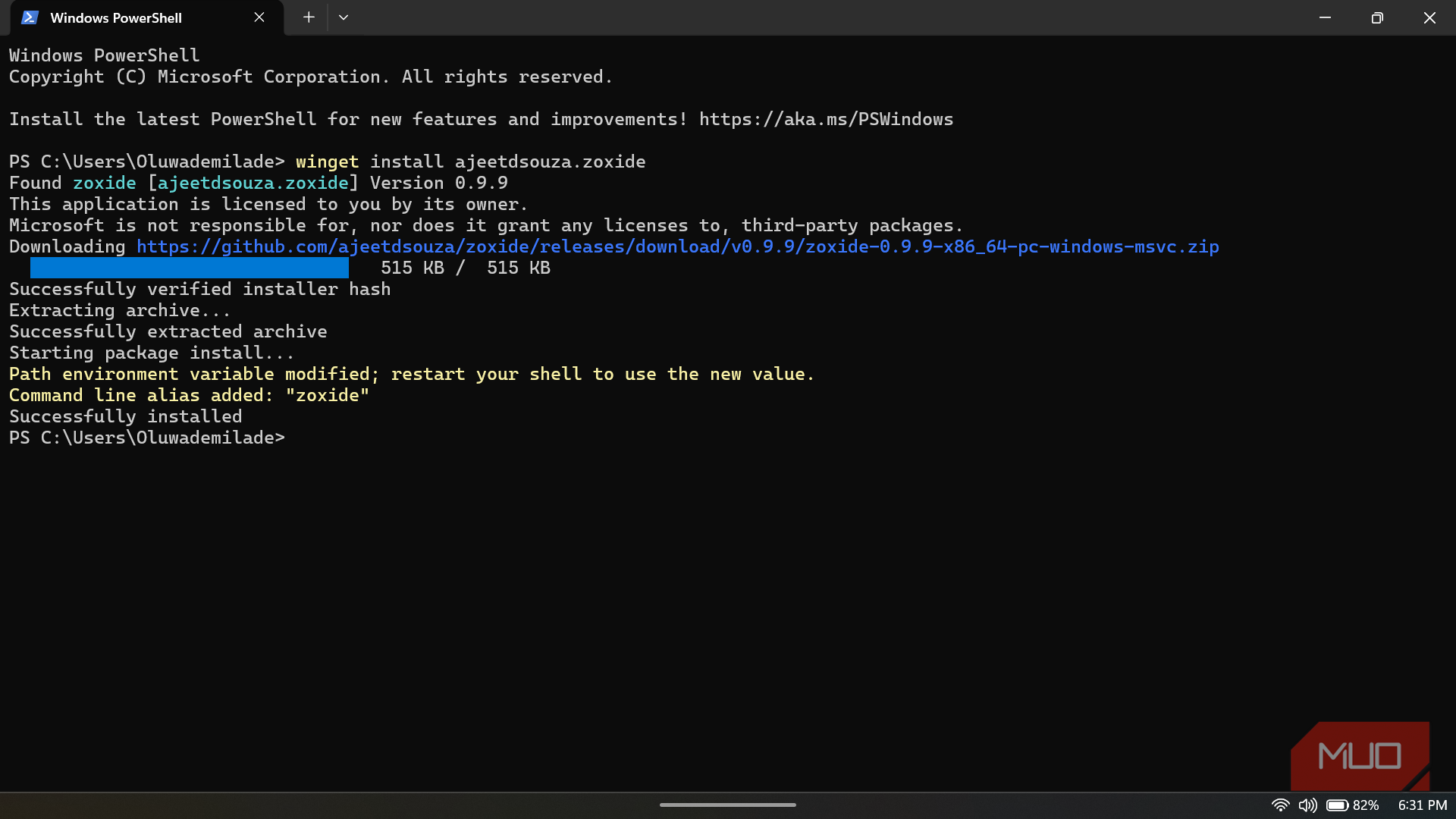Open a new tab with the plus button
Screen dimensions: 1456x819
tap(309, 17)
